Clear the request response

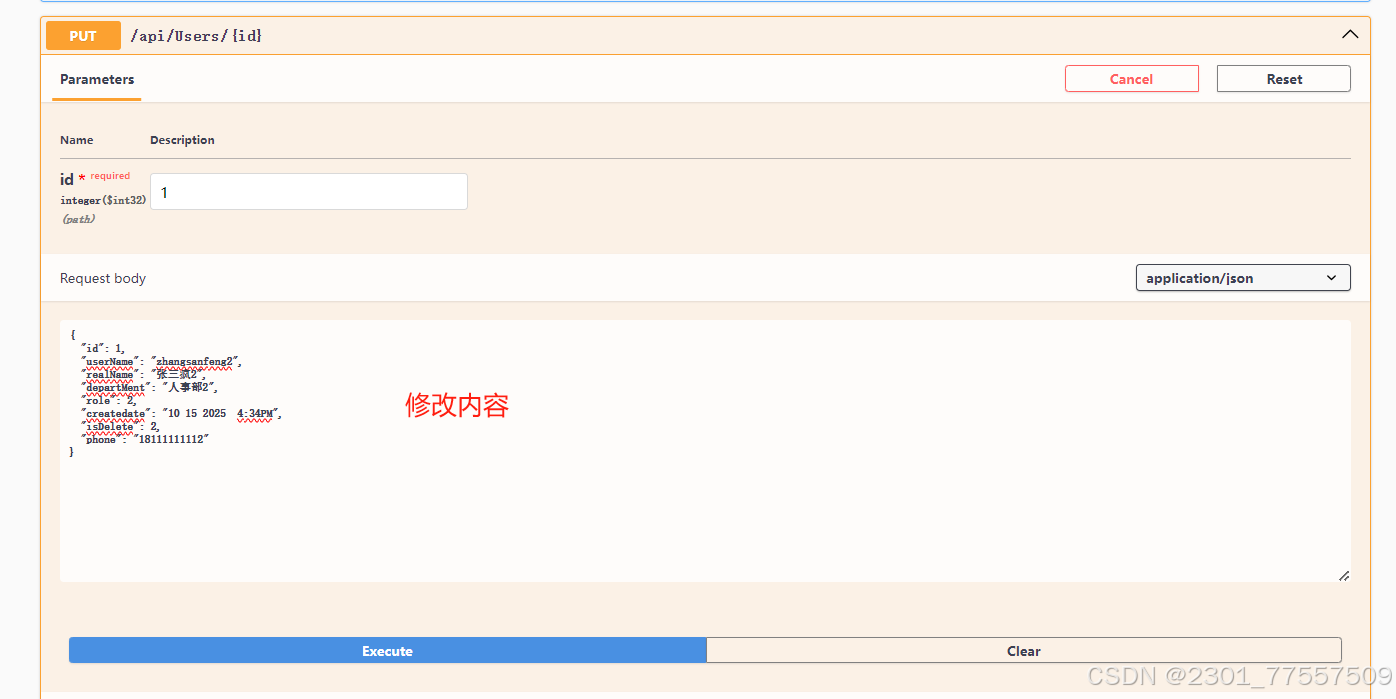pyautogui.click(x=1023, y=650)
